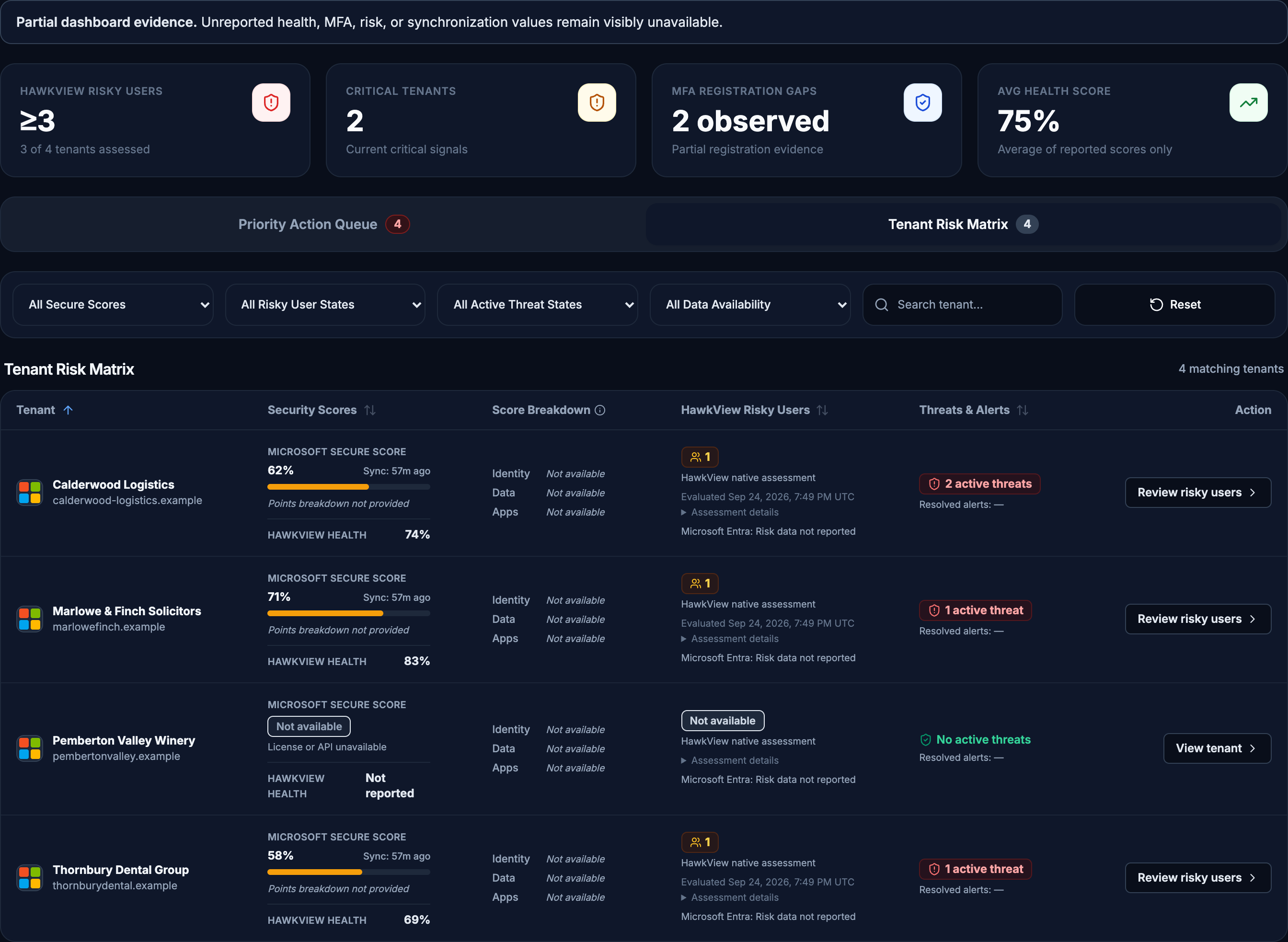Open the All Data Availability dropdown
1288x942 pixels.
750,304
